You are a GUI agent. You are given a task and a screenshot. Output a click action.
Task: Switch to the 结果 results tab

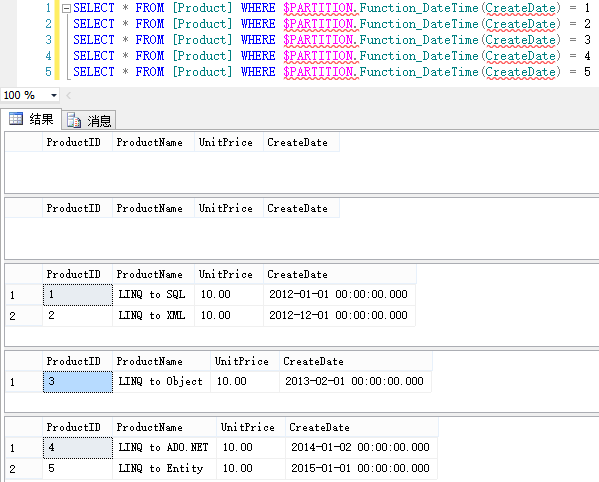(31, 119)
